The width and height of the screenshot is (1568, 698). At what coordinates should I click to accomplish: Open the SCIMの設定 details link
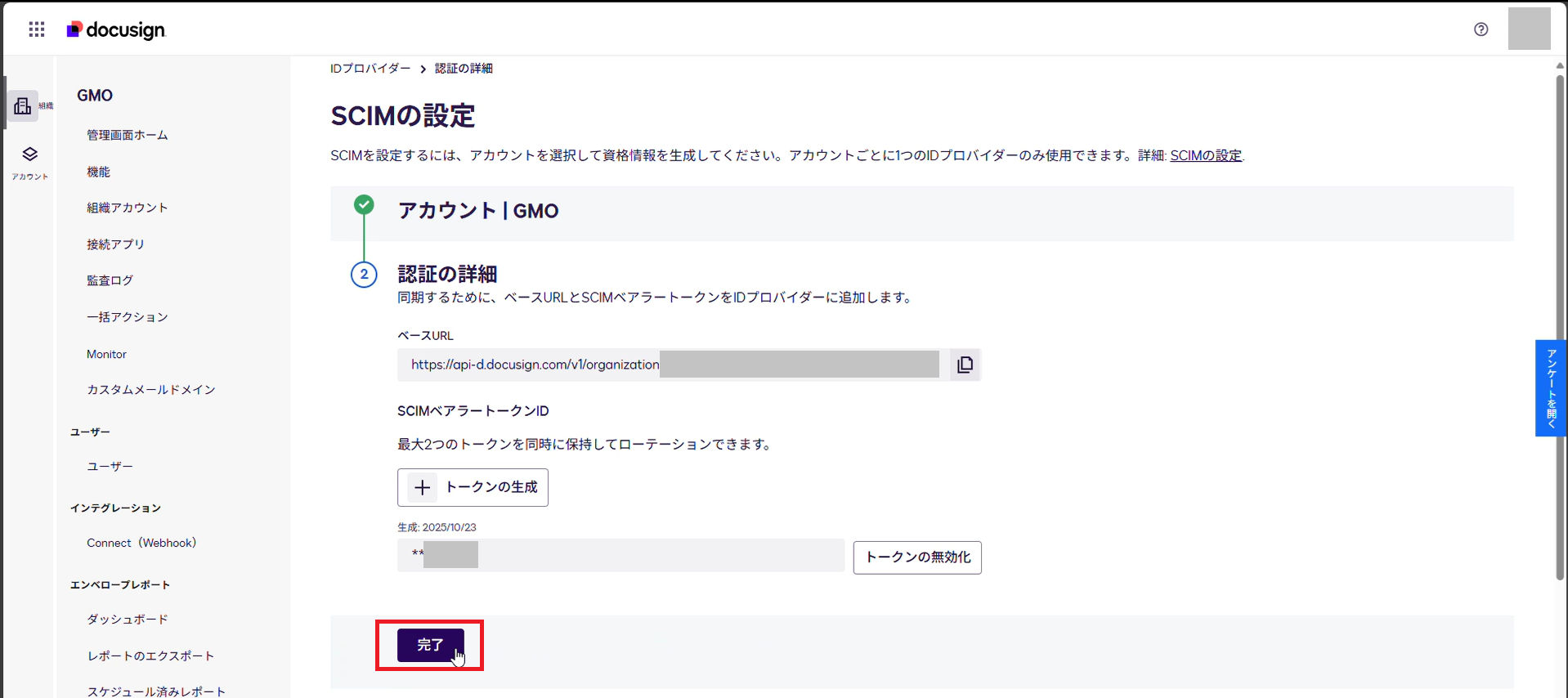tap(1206, 155)
